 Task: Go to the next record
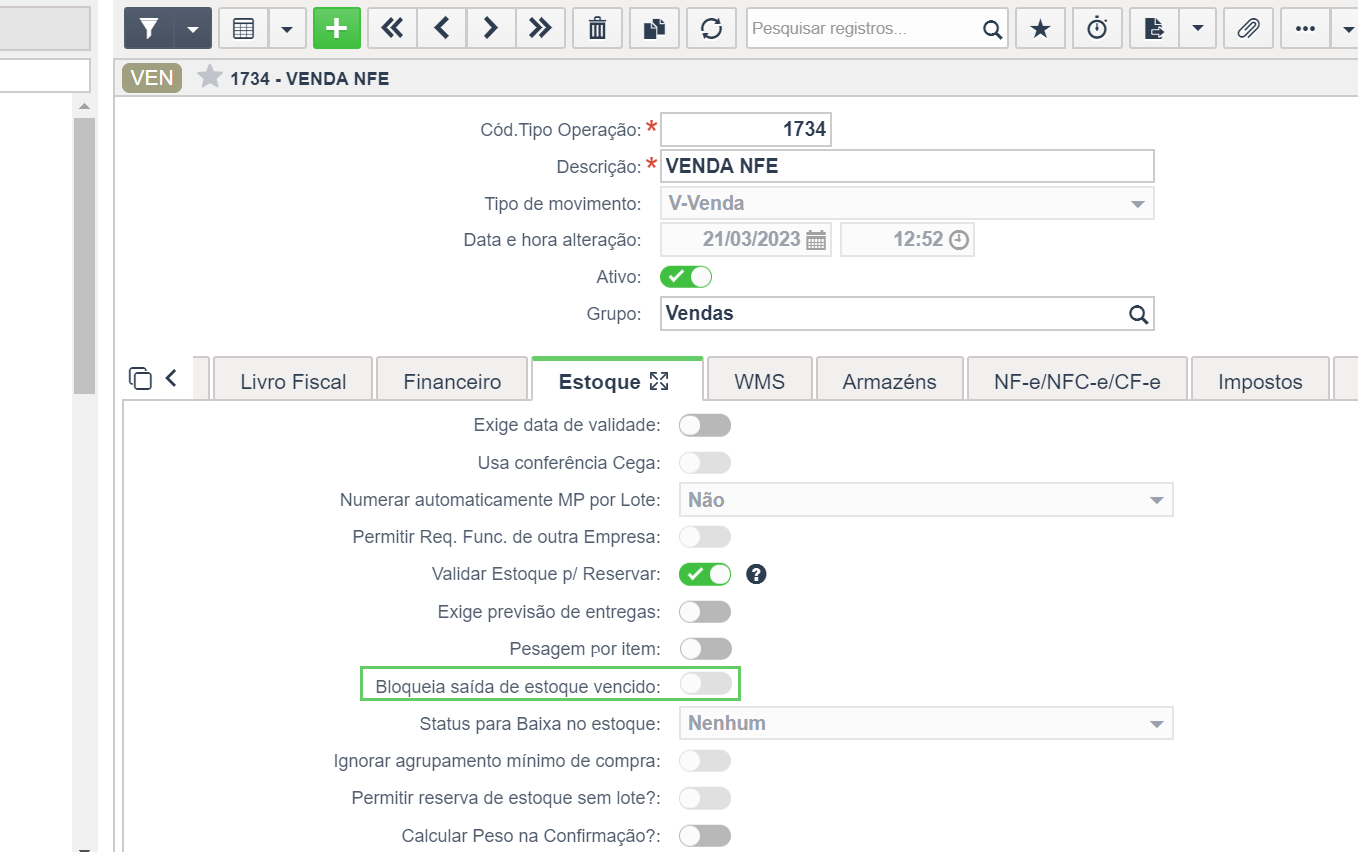pos(490,28)
